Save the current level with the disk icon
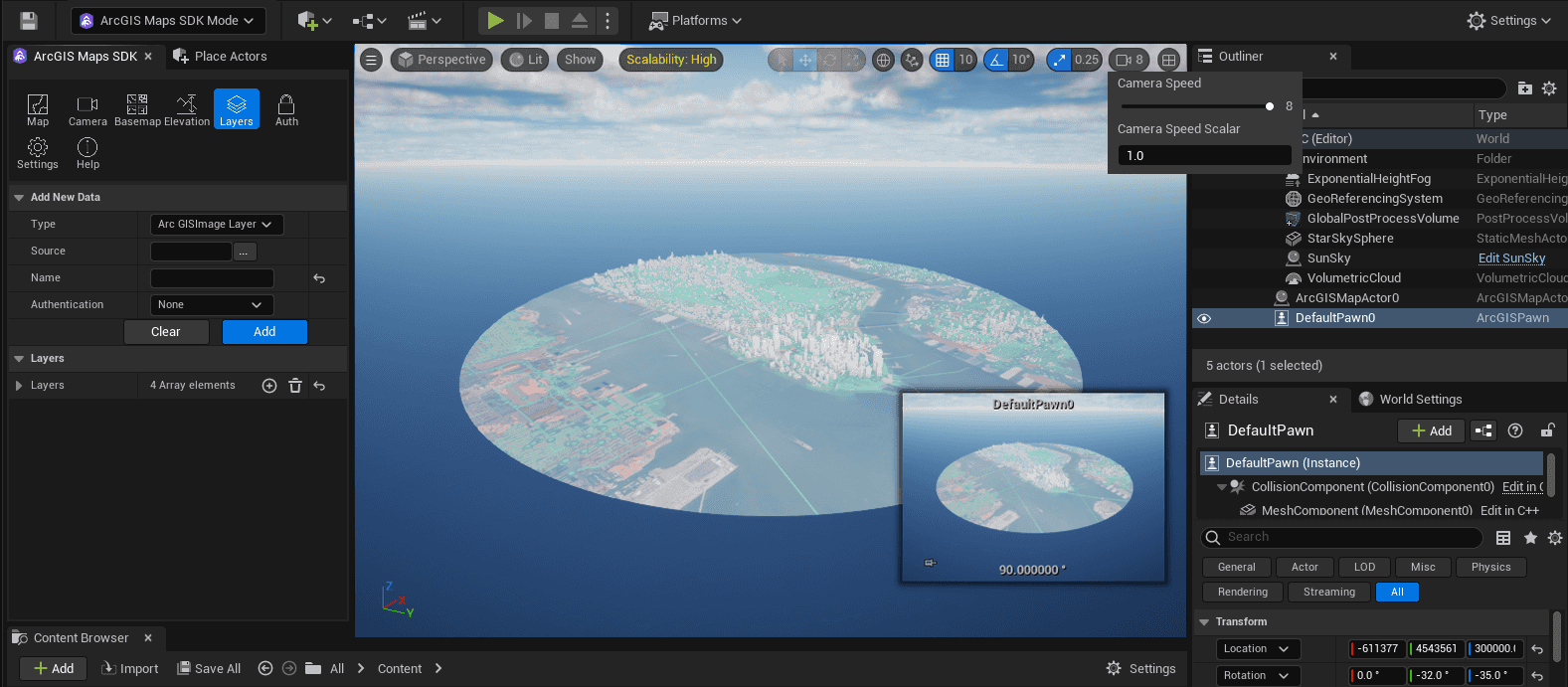The height and width of the screenshot is (687, 1568). point(29,21)
